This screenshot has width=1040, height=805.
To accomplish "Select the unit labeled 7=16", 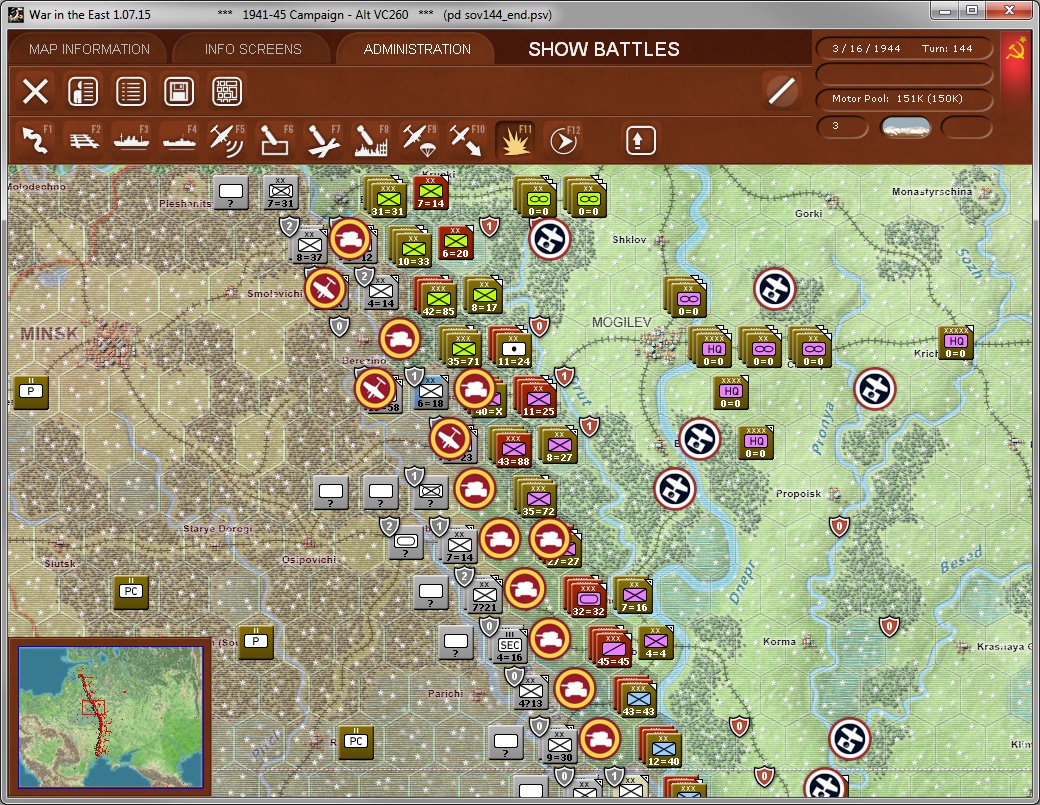I will click(635, 594).
